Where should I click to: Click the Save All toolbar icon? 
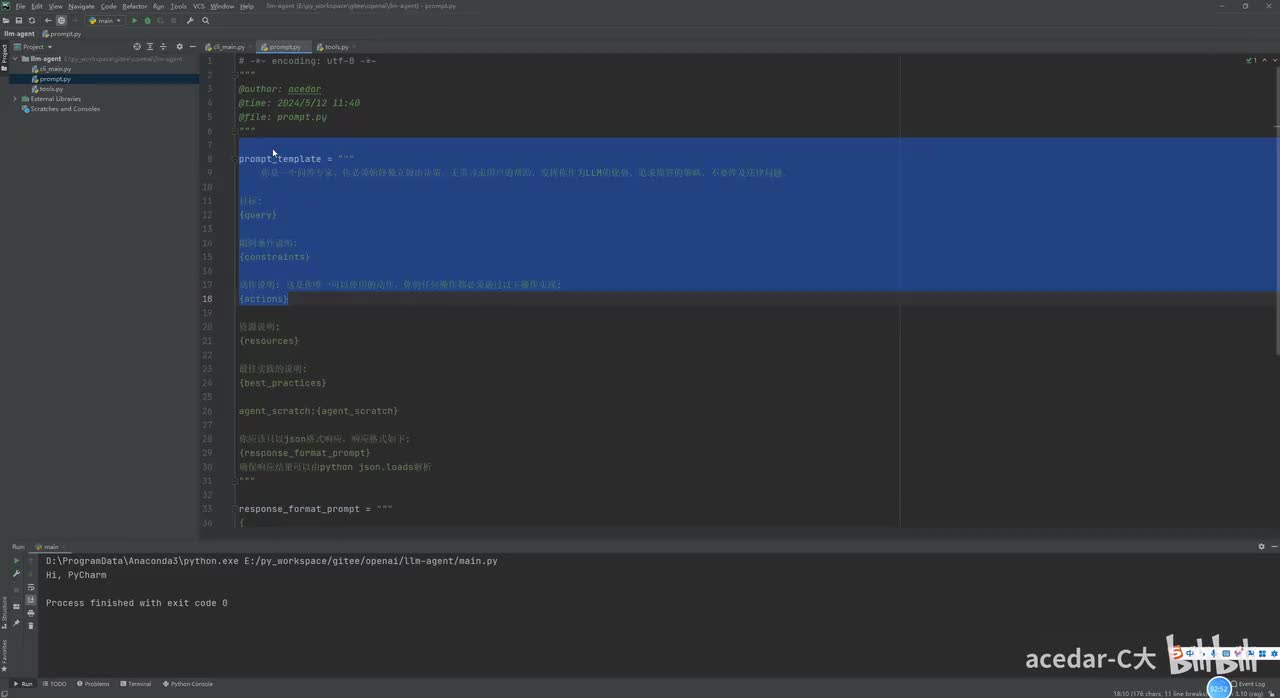pyautogui.click(x=19, y=20)
